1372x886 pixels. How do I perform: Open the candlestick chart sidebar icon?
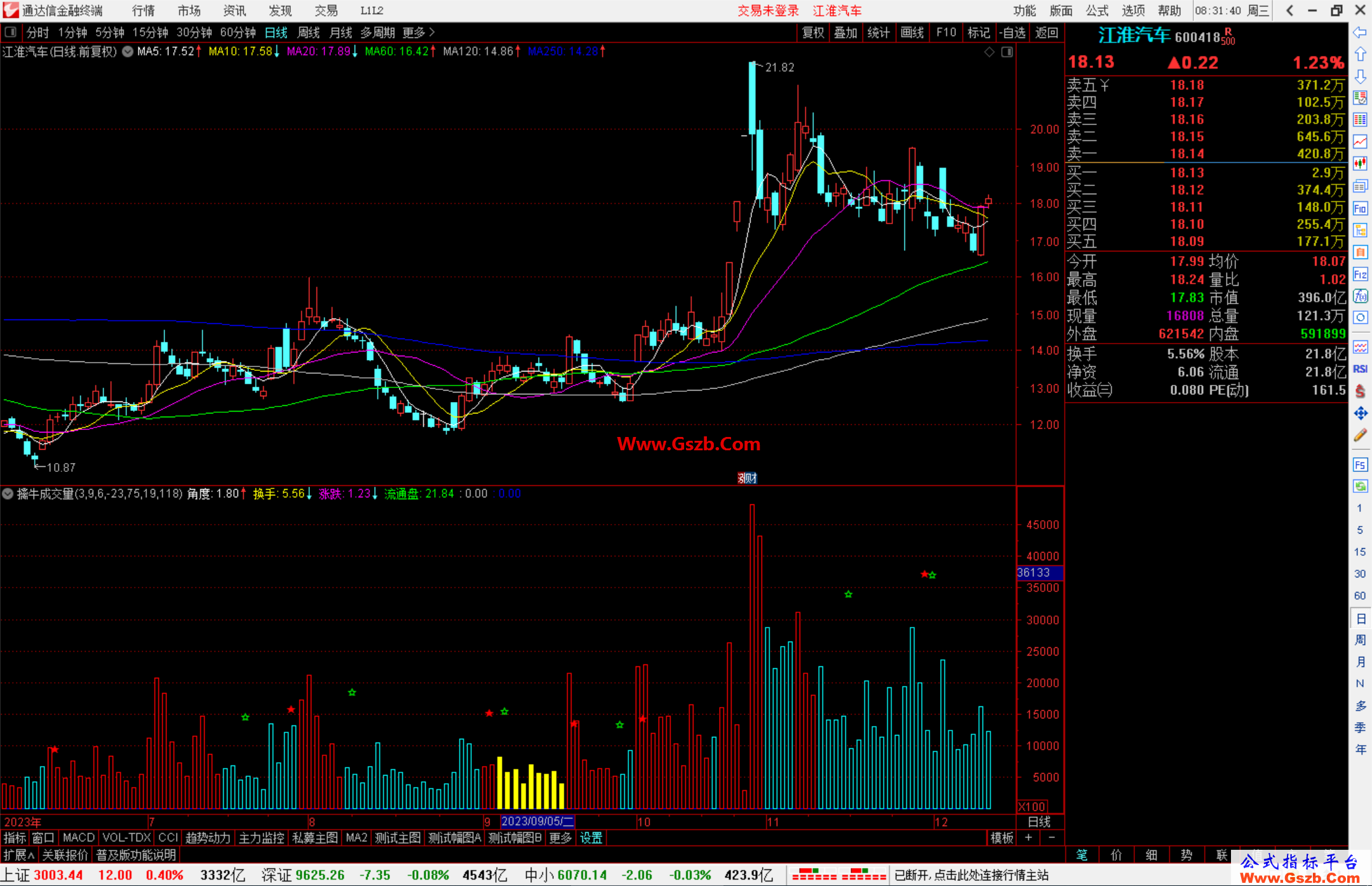click(x=1360, y=164)
